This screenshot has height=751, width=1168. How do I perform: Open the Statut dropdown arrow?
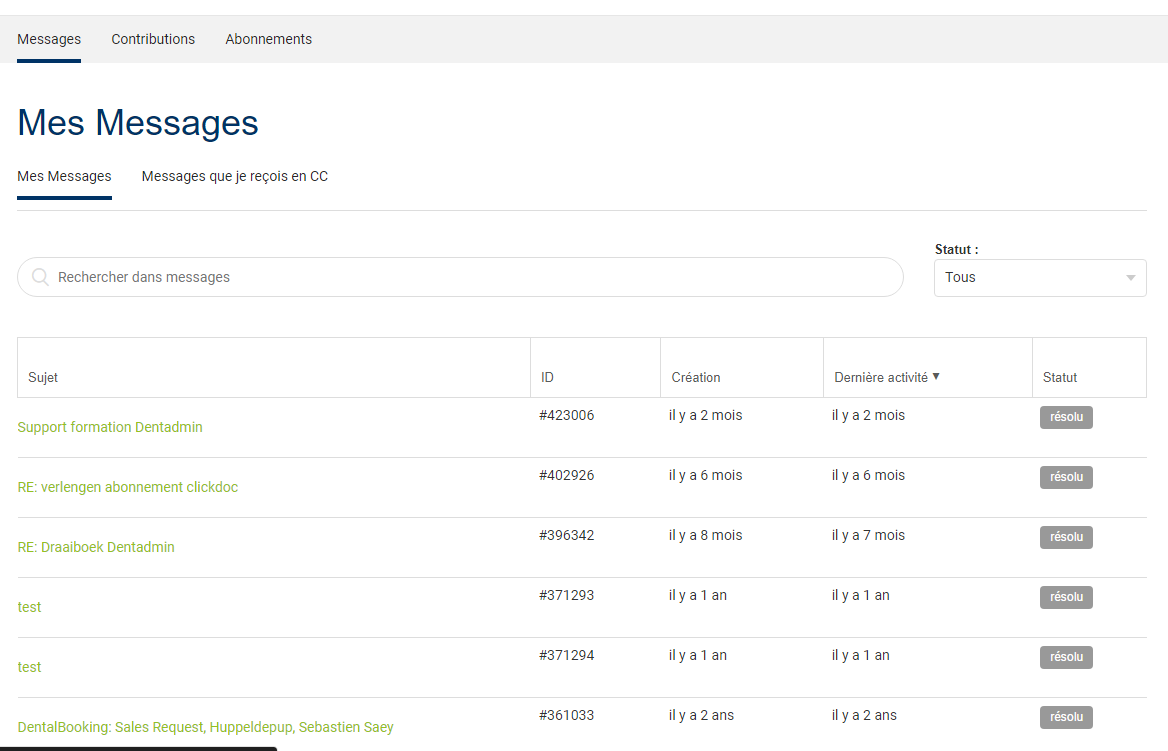(x=1129, y=277)
